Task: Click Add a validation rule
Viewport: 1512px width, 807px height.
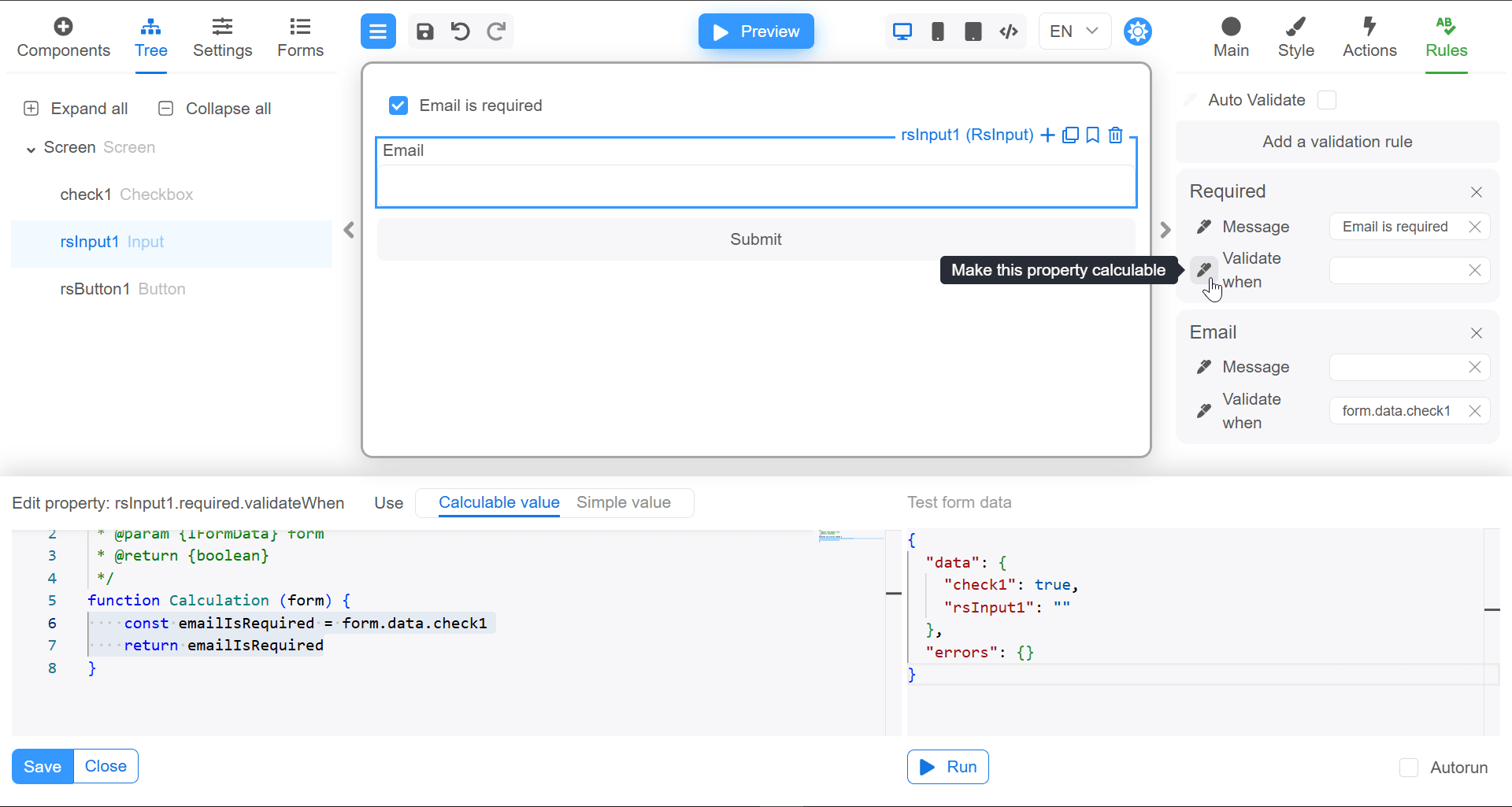Action: pyautogui.click(x=1337, y=142)
